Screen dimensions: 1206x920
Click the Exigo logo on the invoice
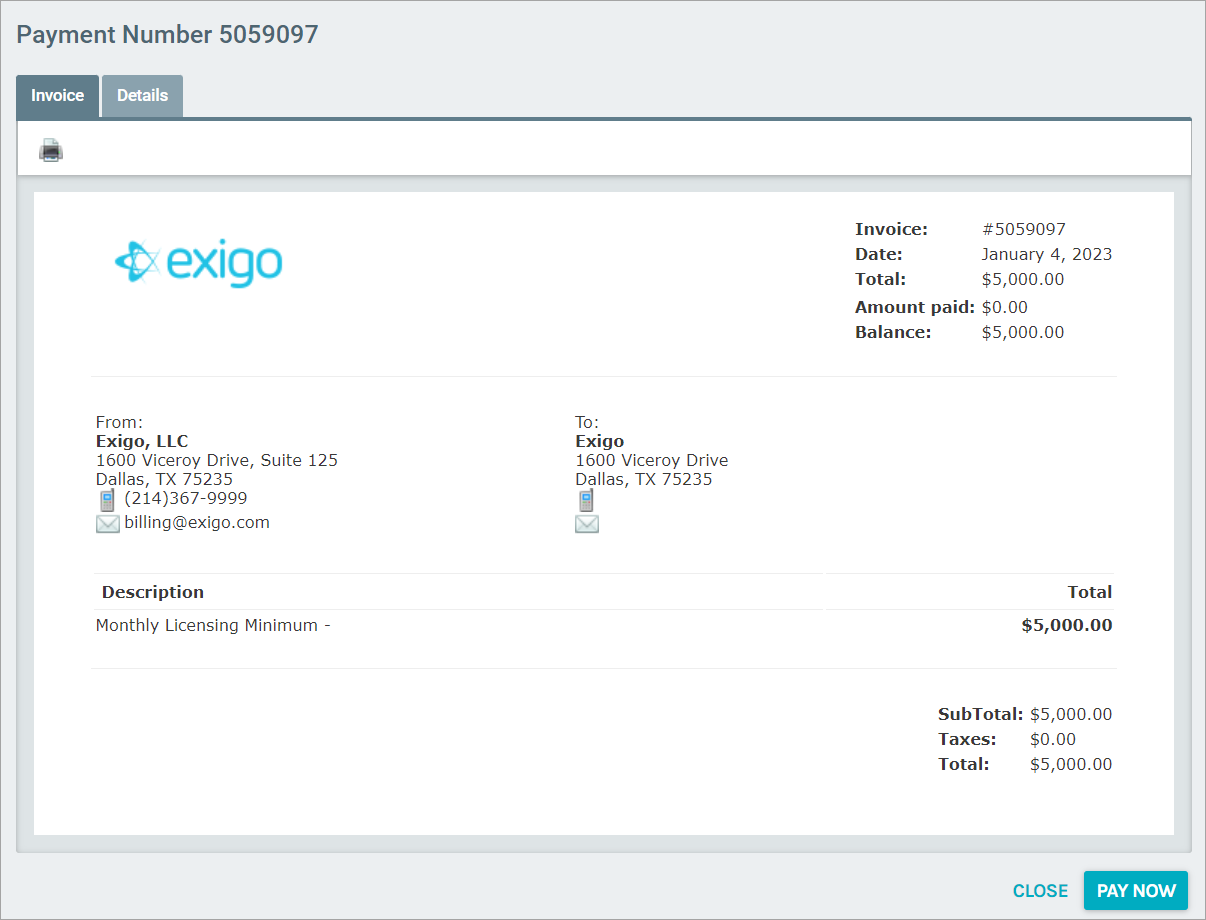pos(198,262)
